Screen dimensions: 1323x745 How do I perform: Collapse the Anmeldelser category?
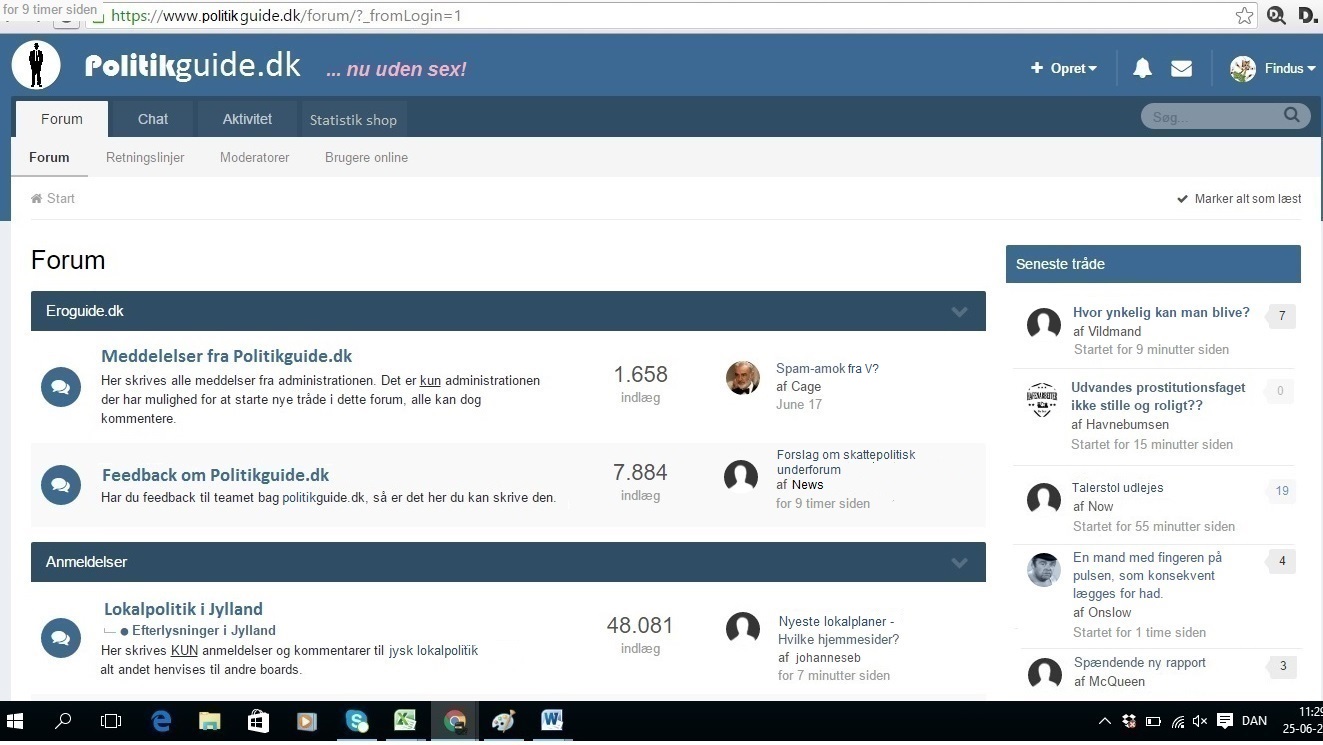(x=959, y=562)
